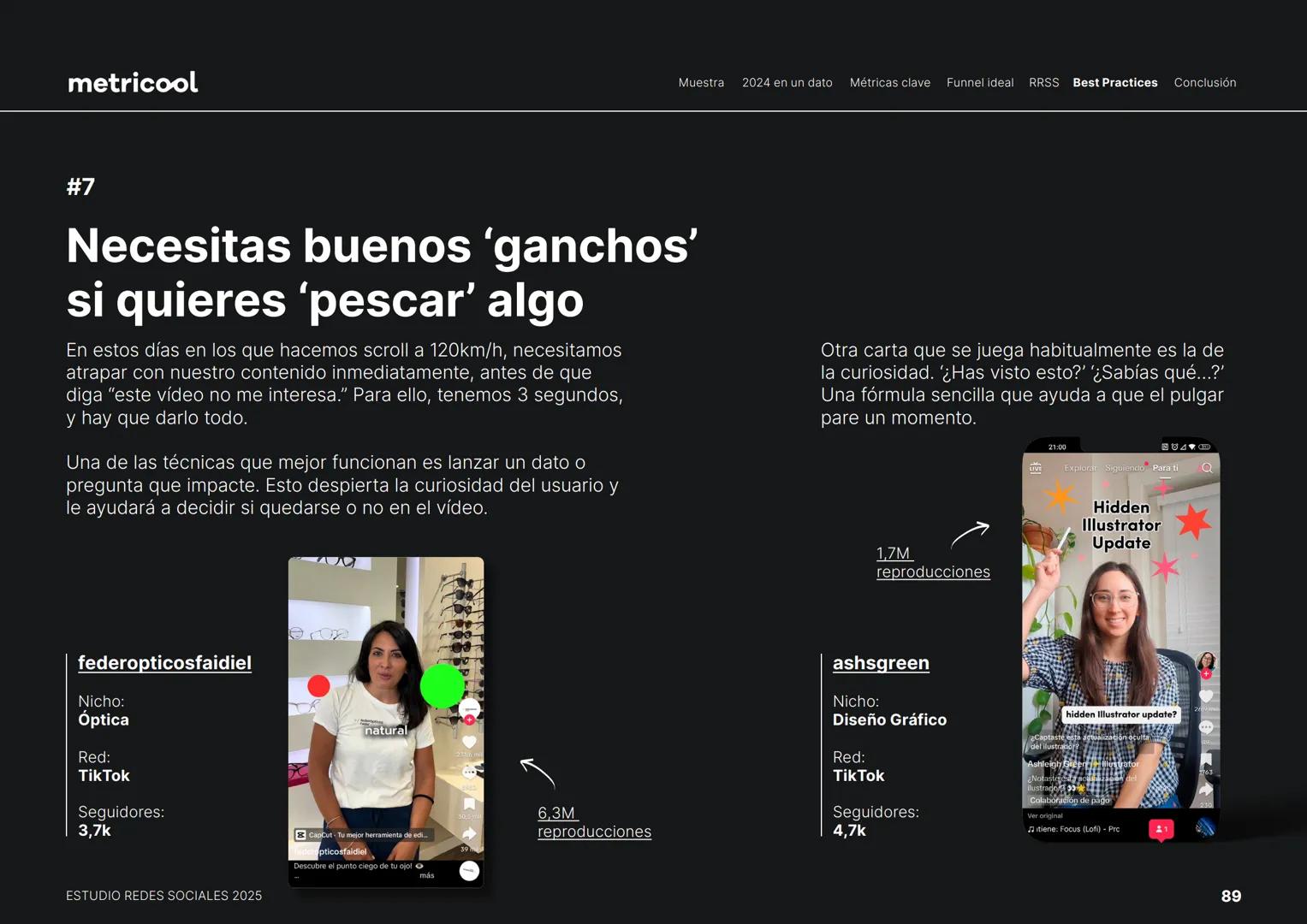Follow the 6,3M reproducciones link

pyautogui.click(x=594, y=822)
